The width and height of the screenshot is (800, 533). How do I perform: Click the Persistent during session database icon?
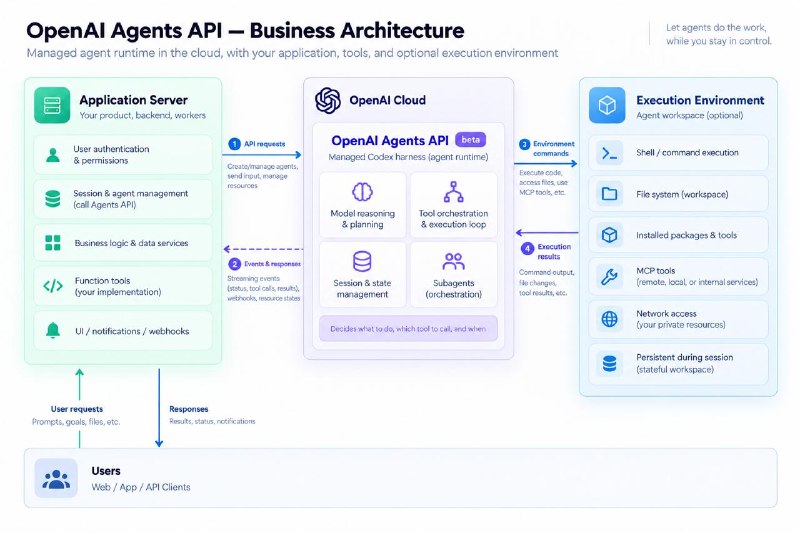[609, 364]
